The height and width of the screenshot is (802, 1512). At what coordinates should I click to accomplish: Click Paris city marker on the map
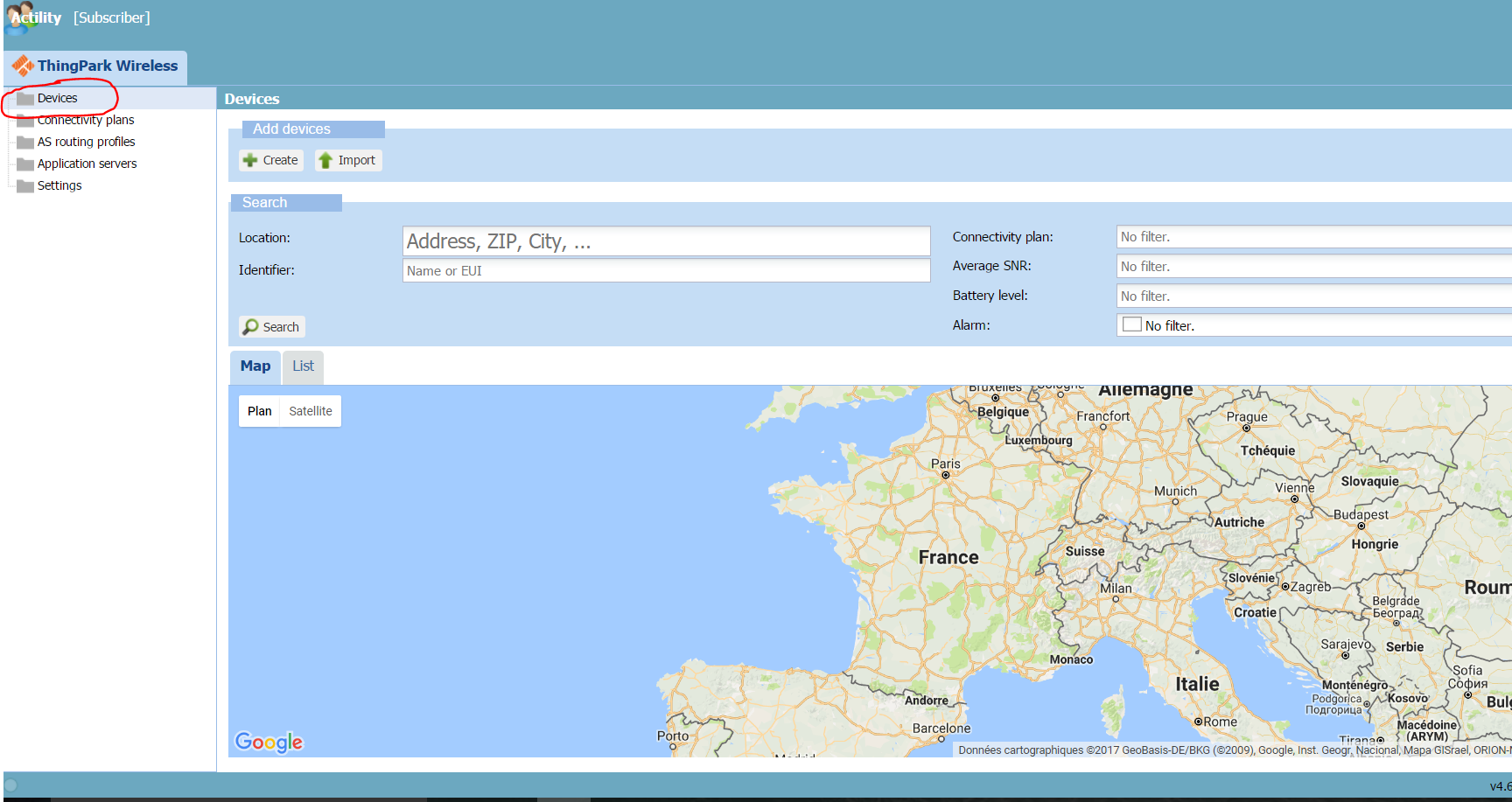[946, 475]
